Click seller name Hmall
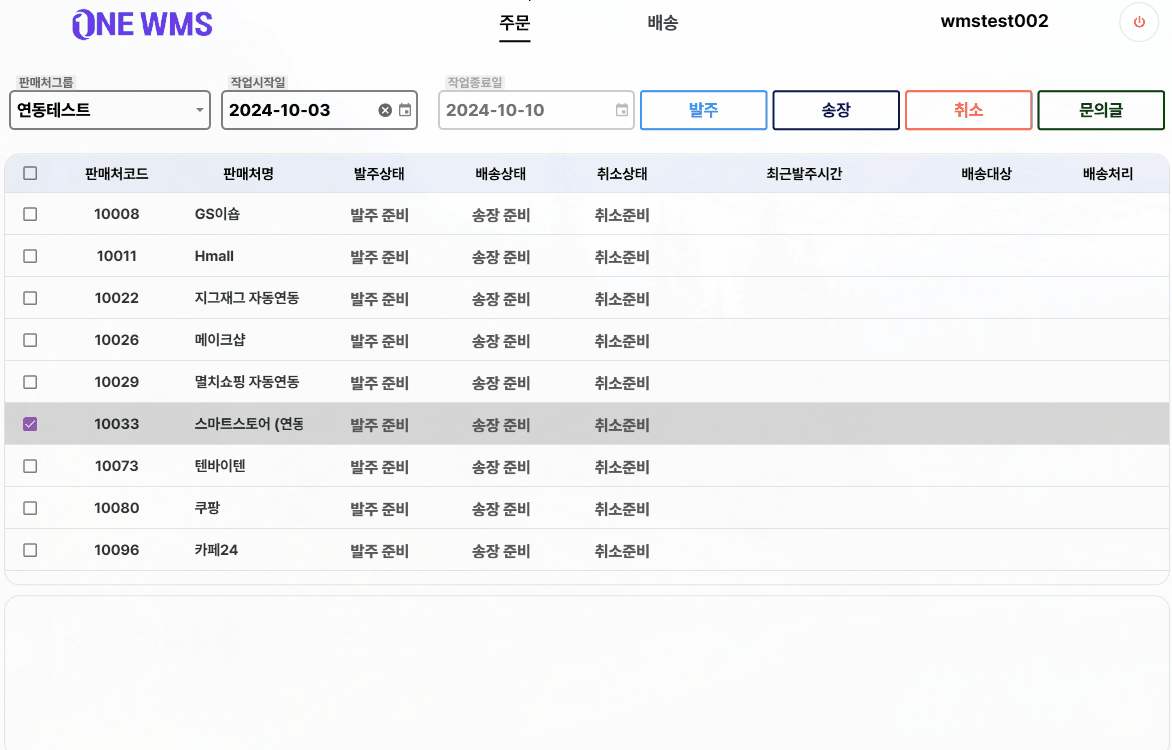The width and height of the screenshot is (1172, 750). point(214,256)
